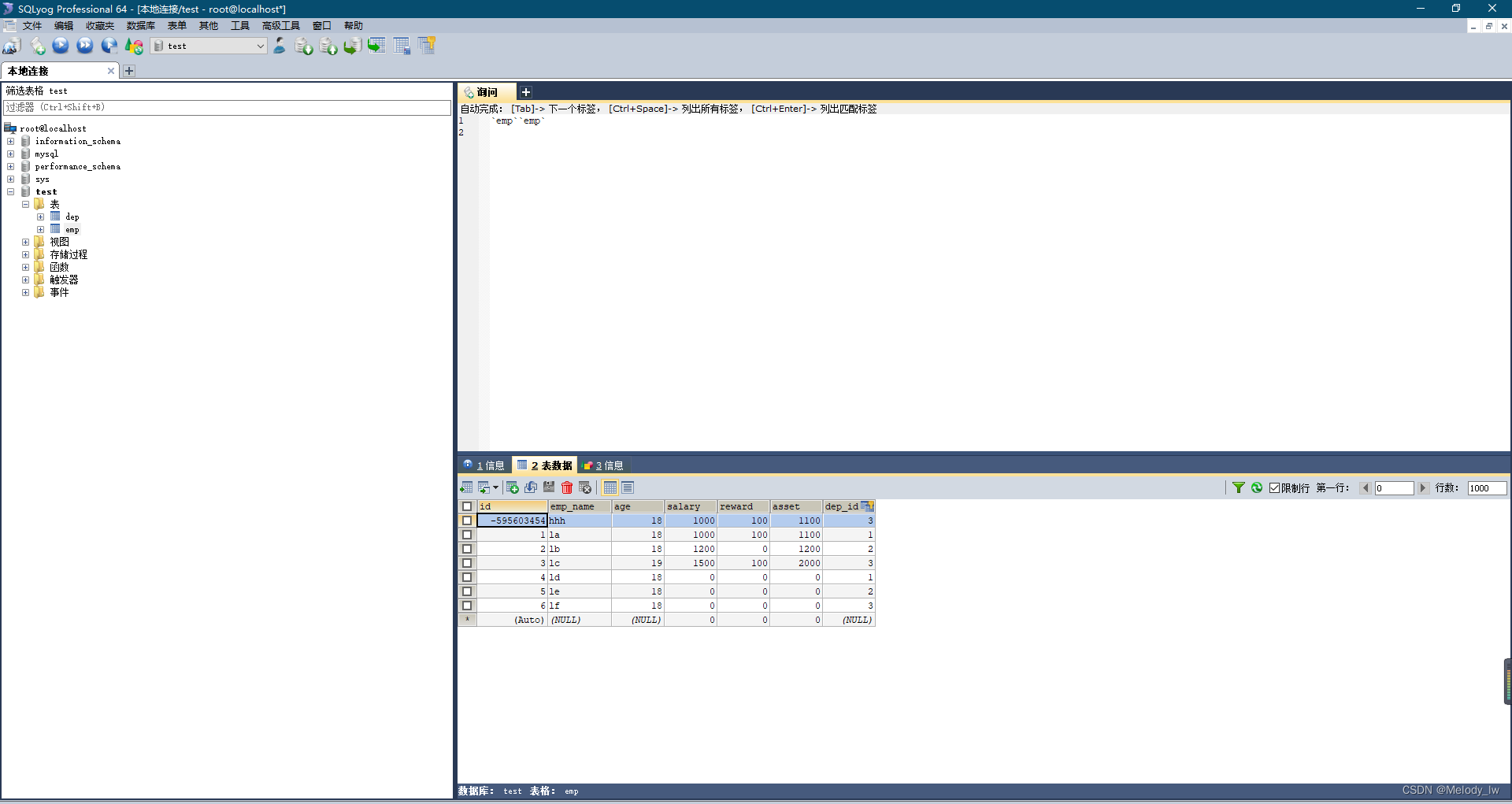Open the user manager icon
1512x804 pixels.
coord(280,46)
